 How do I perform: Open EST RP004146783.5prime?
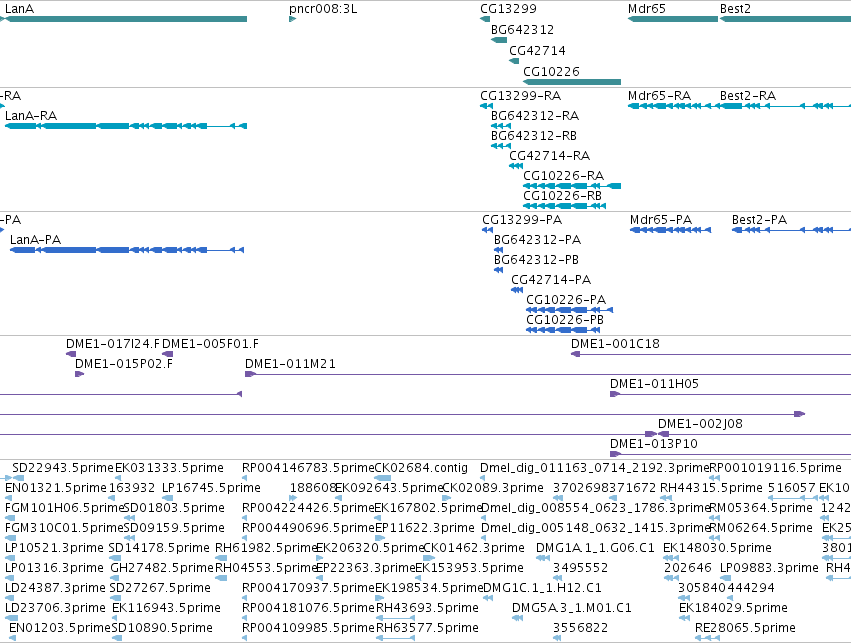(x=308, y=468)
